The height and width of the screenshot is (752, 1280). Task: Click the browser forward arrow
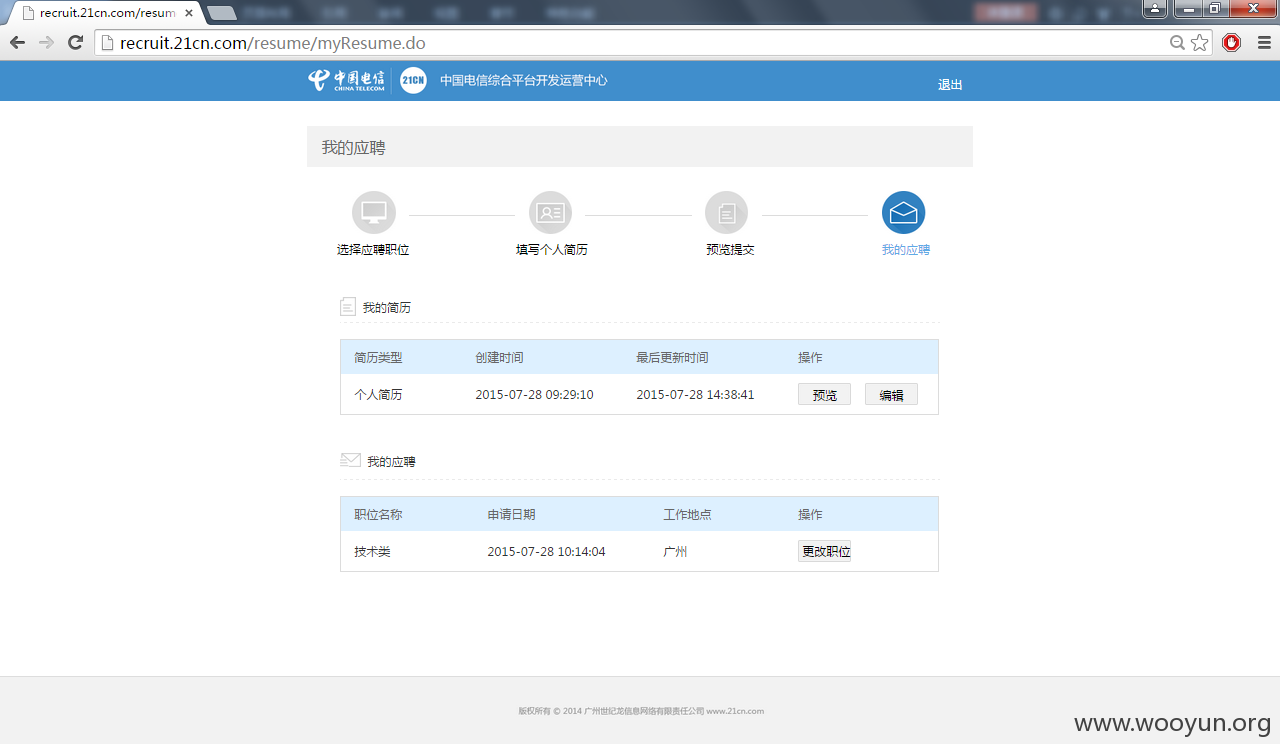(x=46, y=43)
